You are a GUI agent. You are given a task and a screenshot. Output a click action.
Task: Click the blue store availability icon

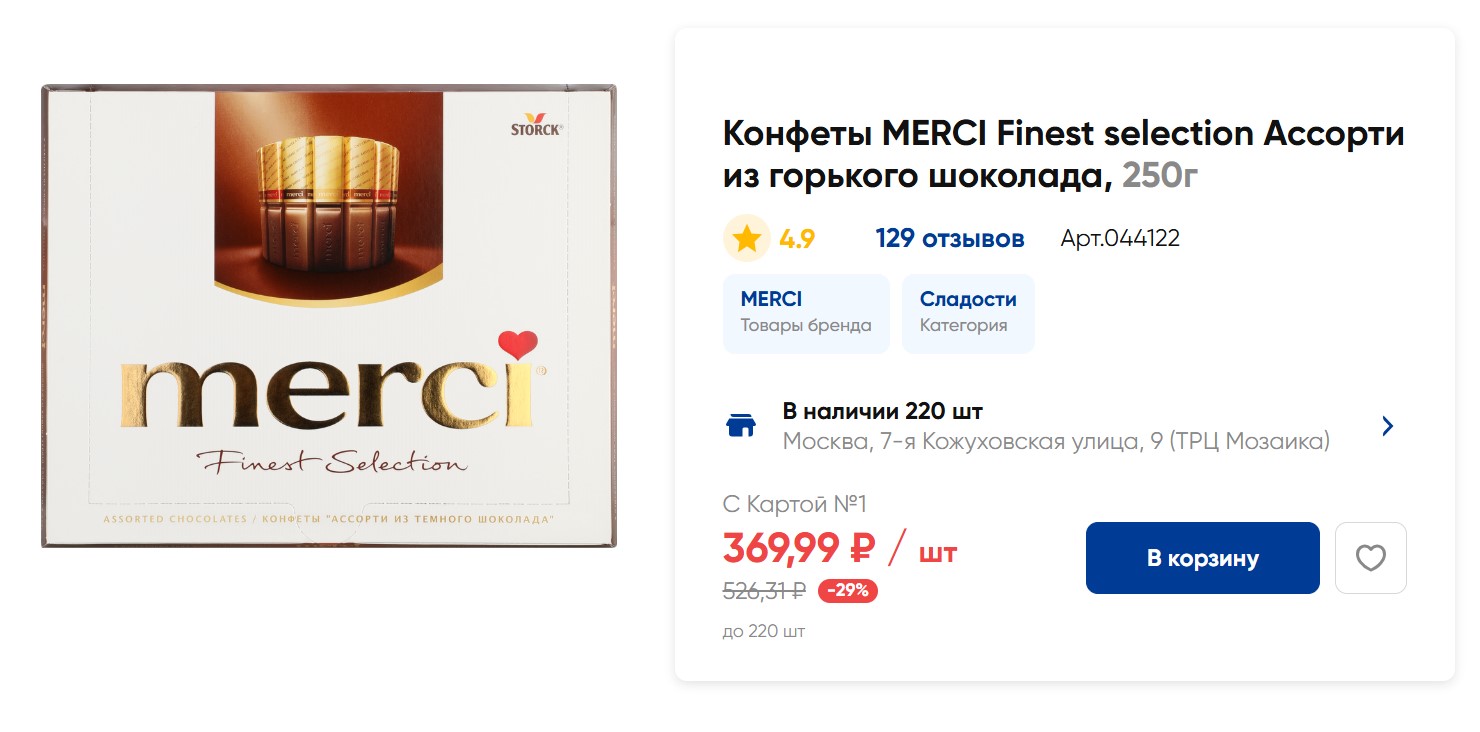point(740,426)
